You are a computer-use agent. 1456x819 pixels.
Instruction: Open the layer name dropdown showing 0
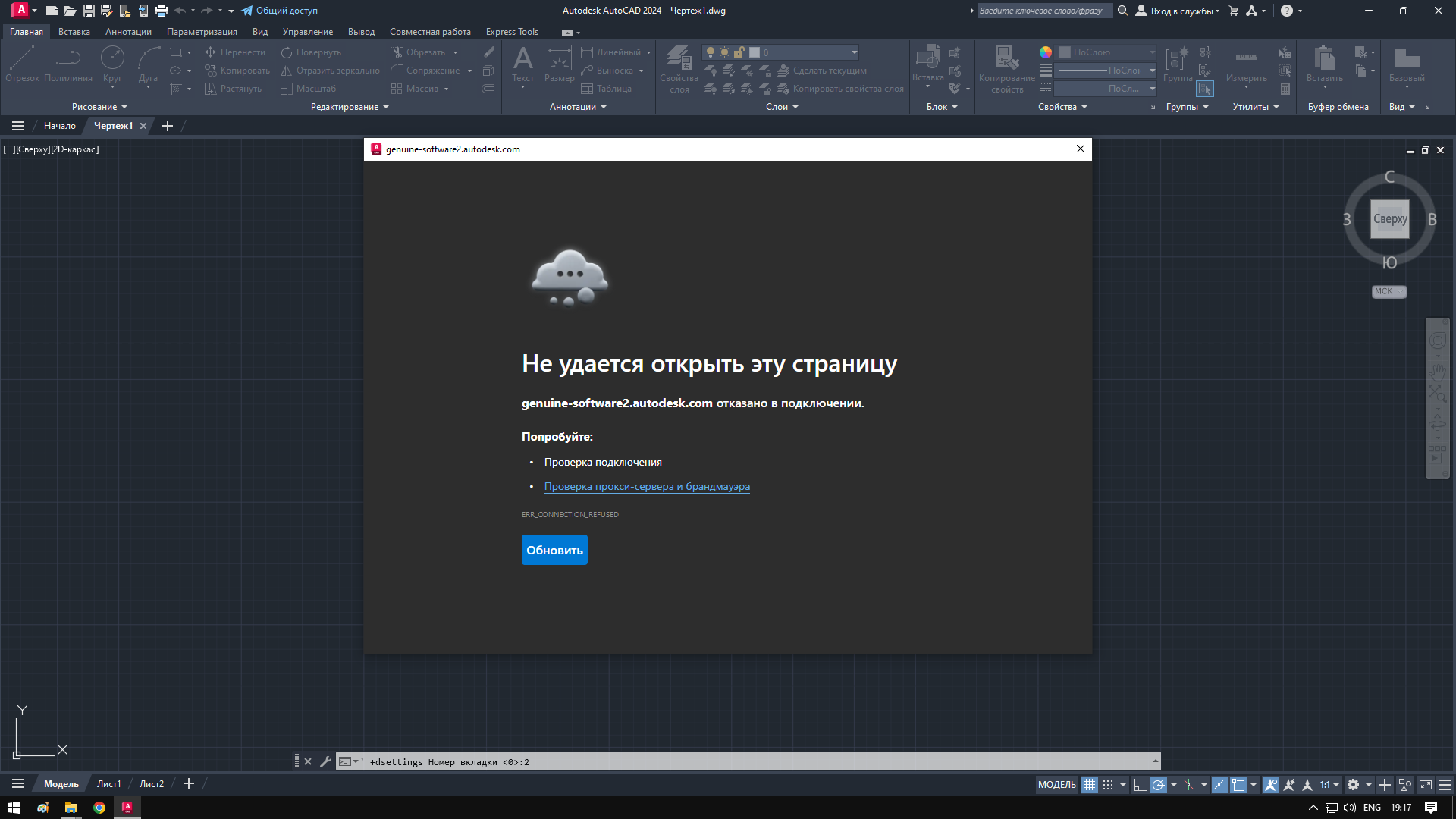click(x=781, y=52)
